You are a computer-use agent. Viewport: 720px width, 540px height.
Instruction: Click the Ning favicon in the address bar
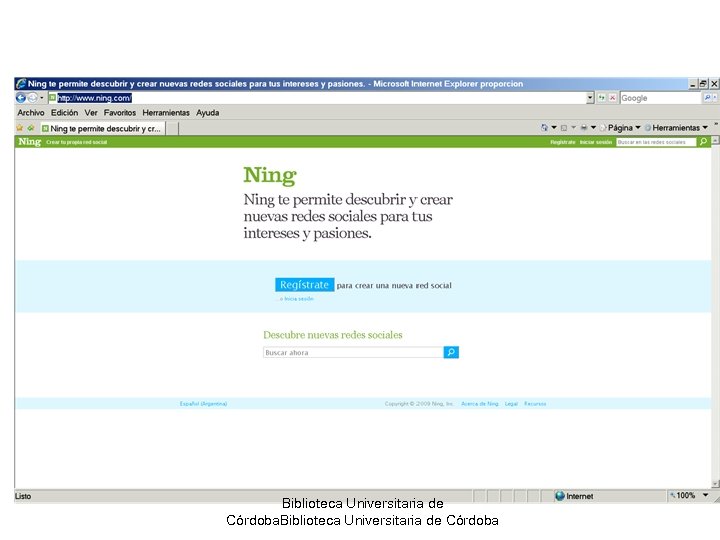52,98
